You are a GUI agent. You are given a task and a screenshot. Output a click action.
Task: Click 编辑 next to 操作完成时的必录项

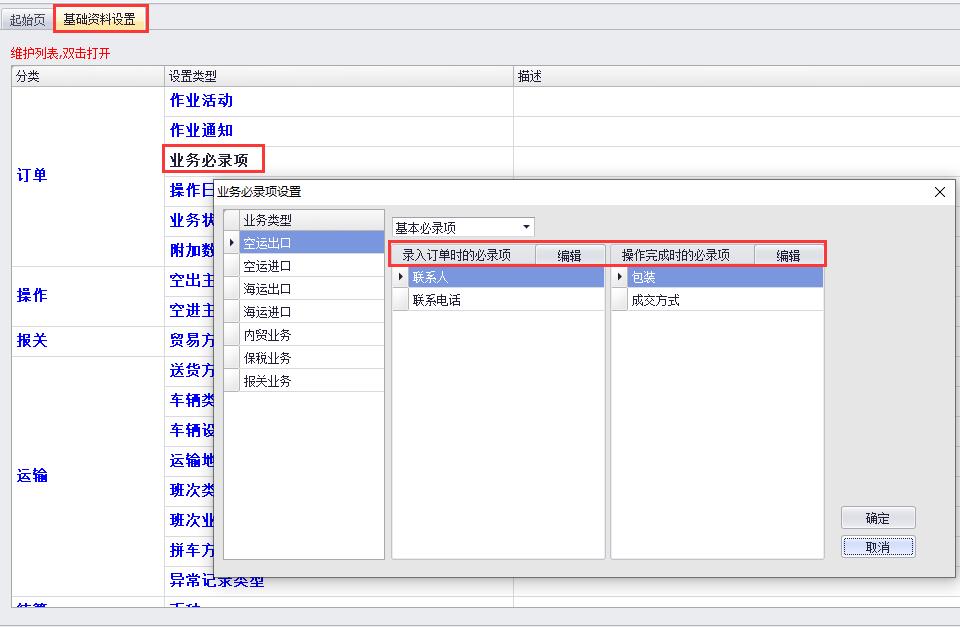(788, 255)
